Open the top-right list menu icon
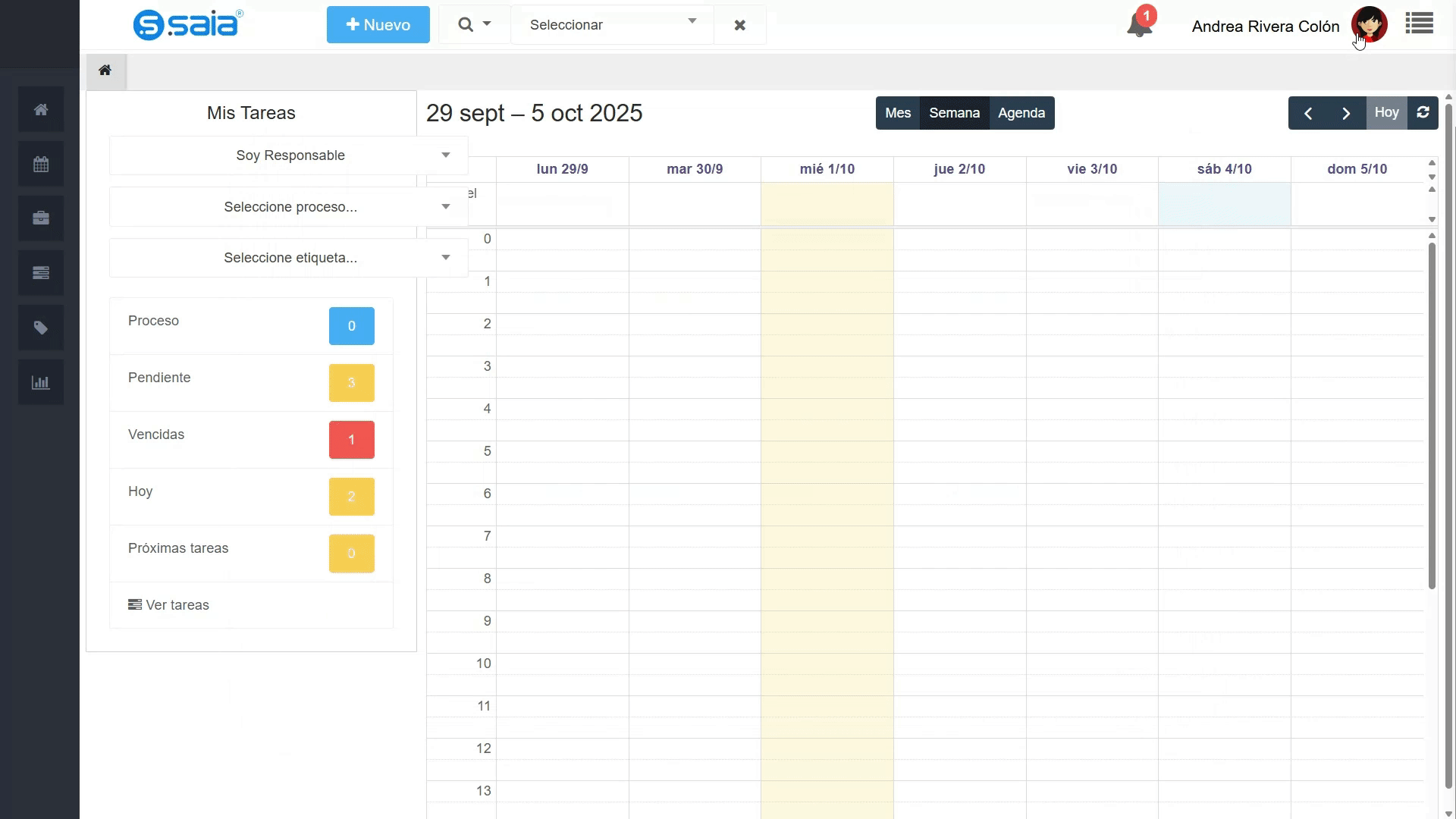This screenshot has width=1456, height=819. click(x=1419, y=24)
